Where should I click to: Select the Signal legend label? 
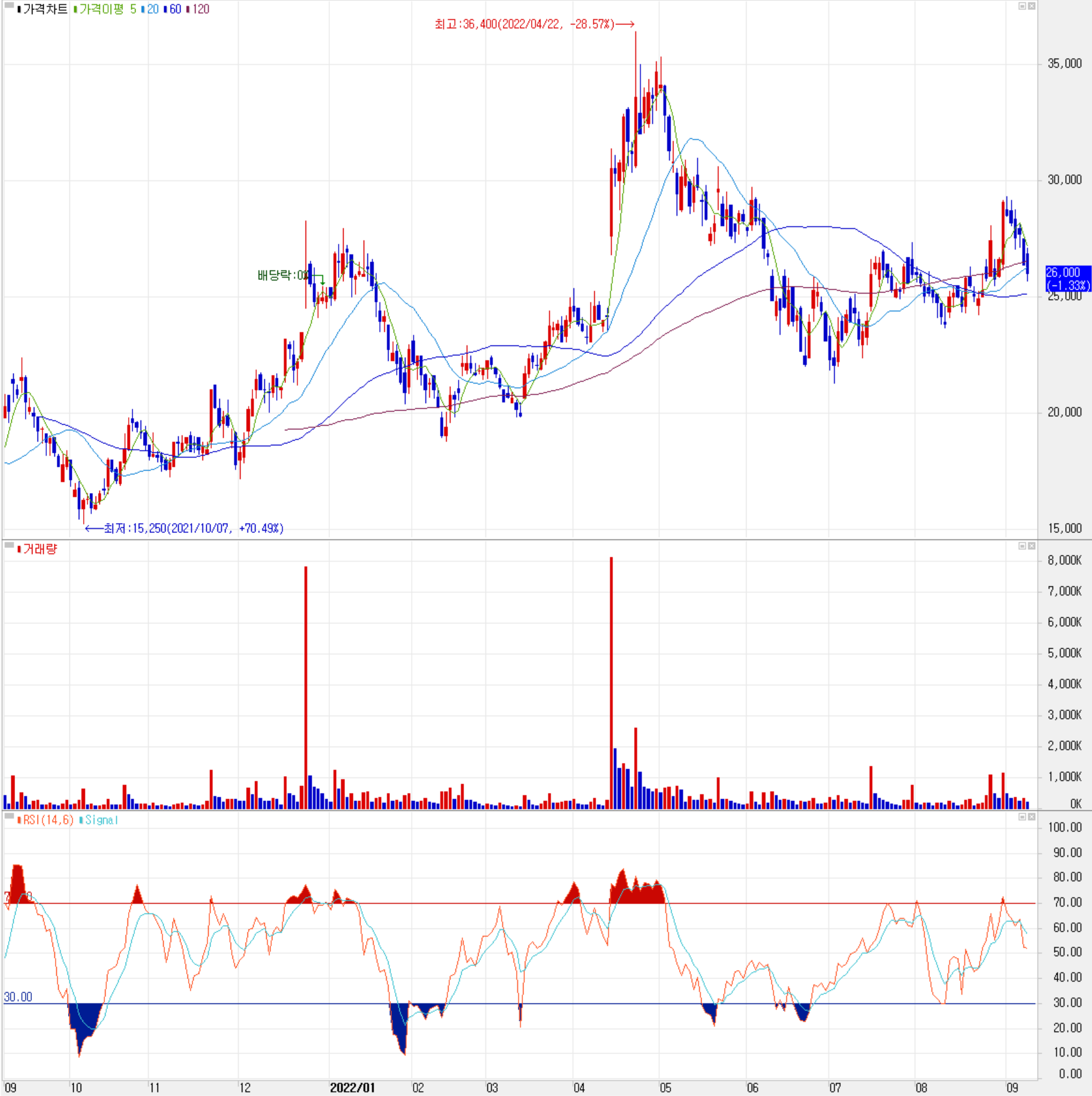coord(101,820)
